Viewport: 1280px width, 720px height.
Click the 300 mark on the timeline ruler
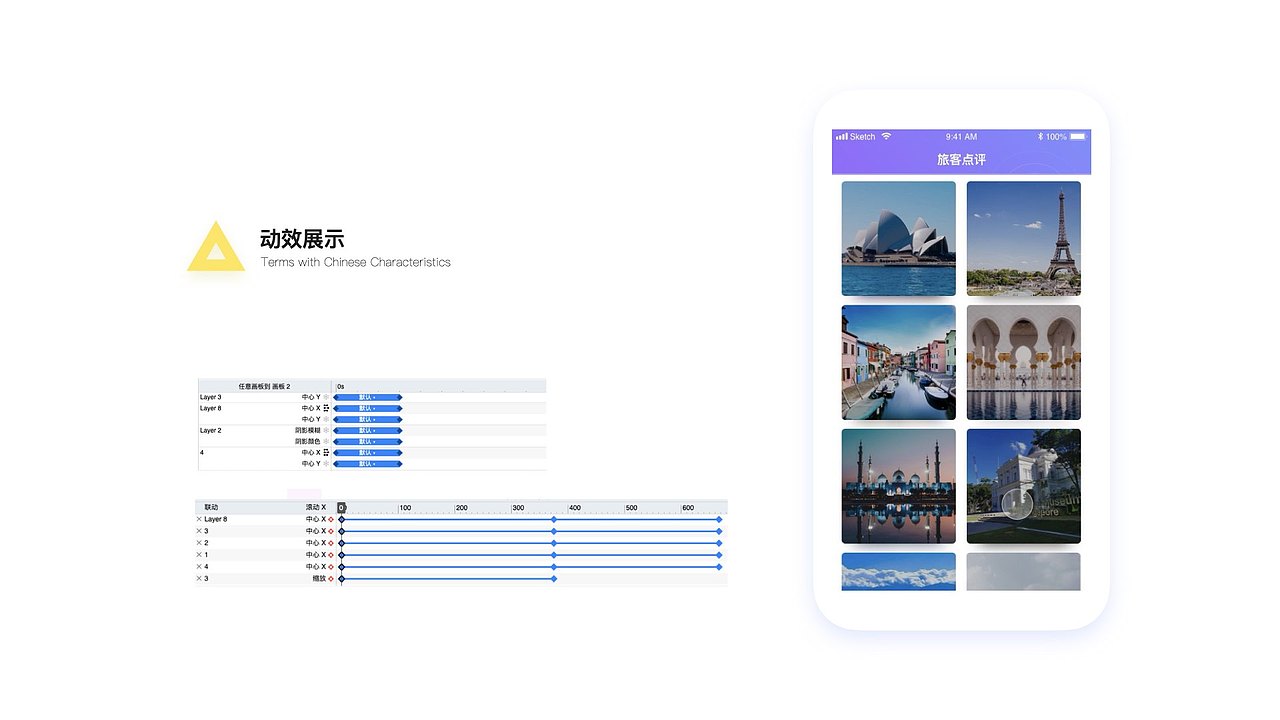coord(518,508)
